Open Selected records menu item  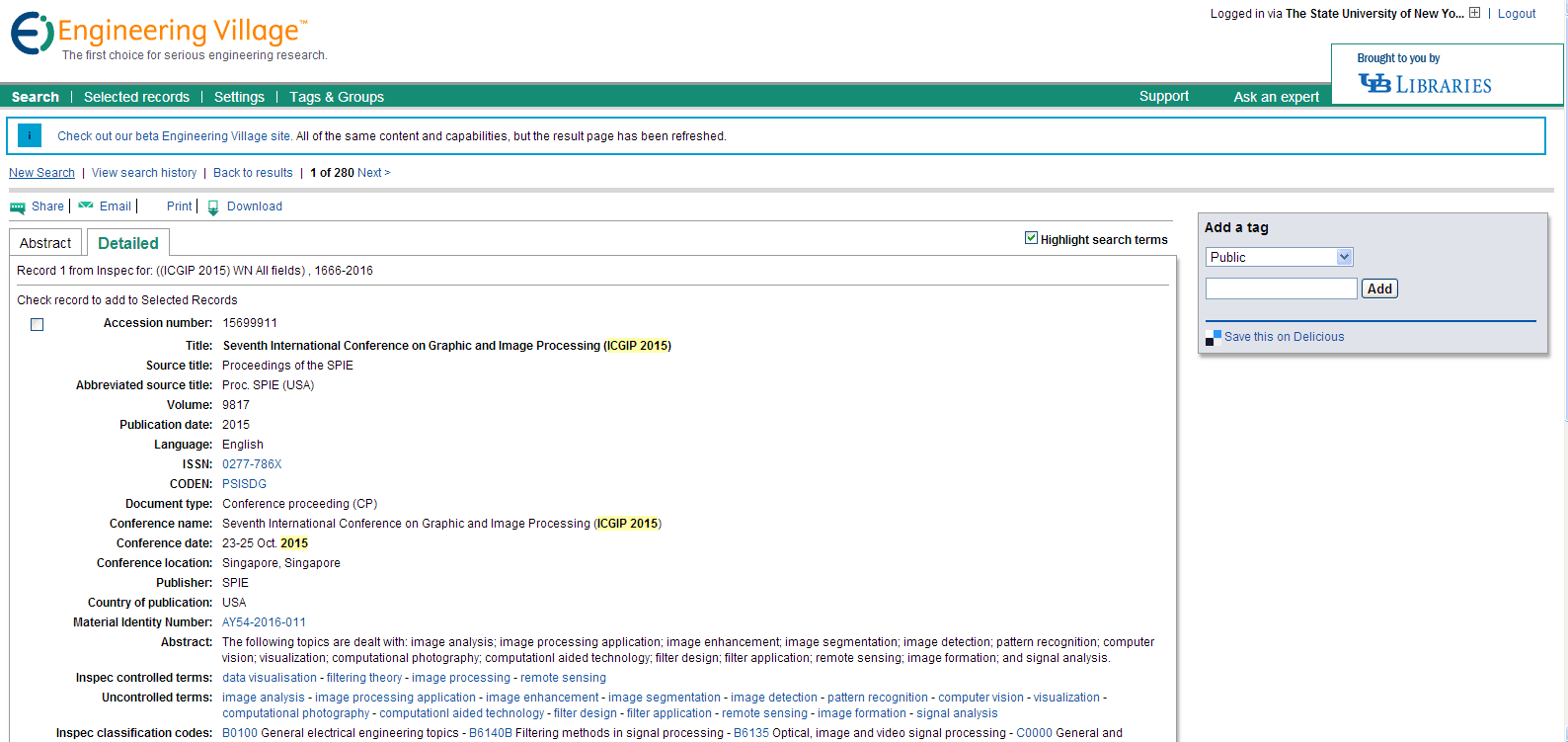[x=136, y=97]
